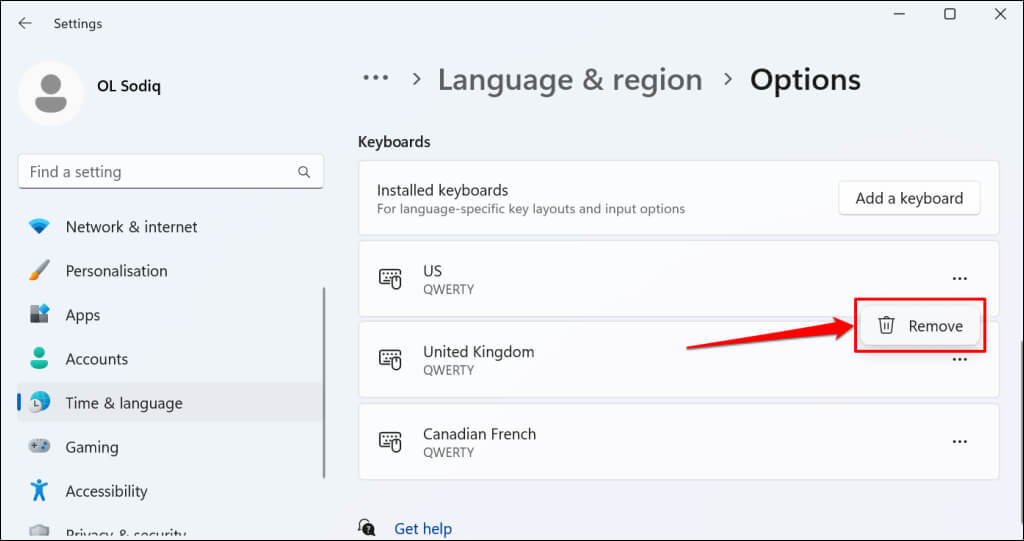Click the back arrow in Settings
The width and height of the screenshot is (1024, 541).
tap(25, 23)
